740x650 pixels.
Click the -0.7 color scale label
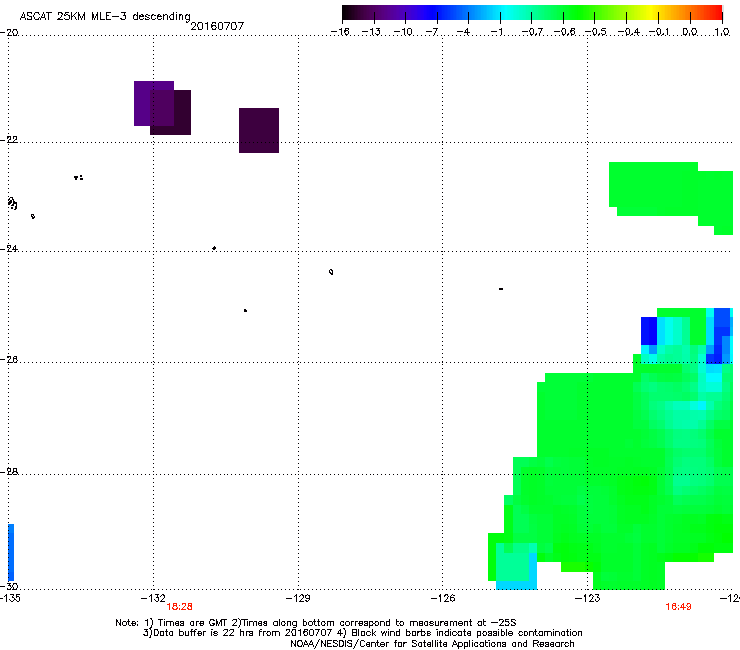pyautogui.click(x=532, y=32)
